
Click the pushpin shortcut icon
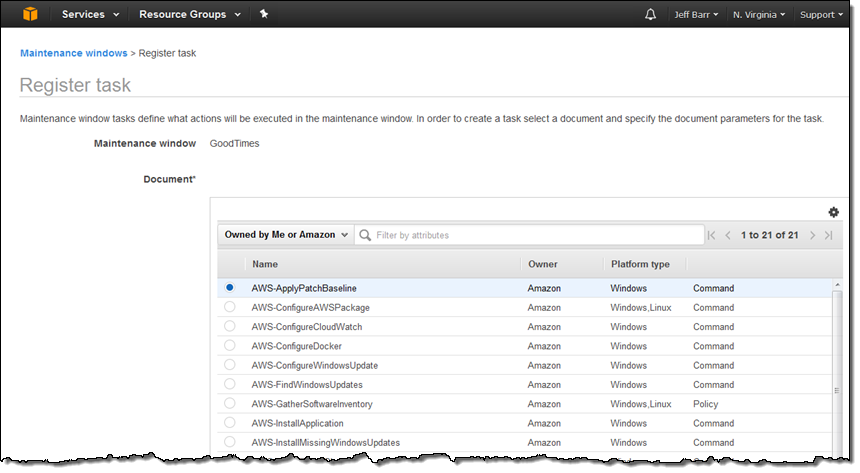(x=264, y=15)
